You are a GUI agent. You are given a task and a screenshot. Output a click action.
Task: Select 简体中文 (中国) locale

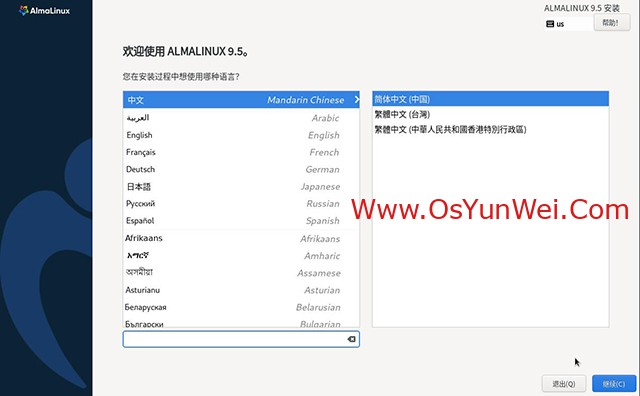[490, 99]
